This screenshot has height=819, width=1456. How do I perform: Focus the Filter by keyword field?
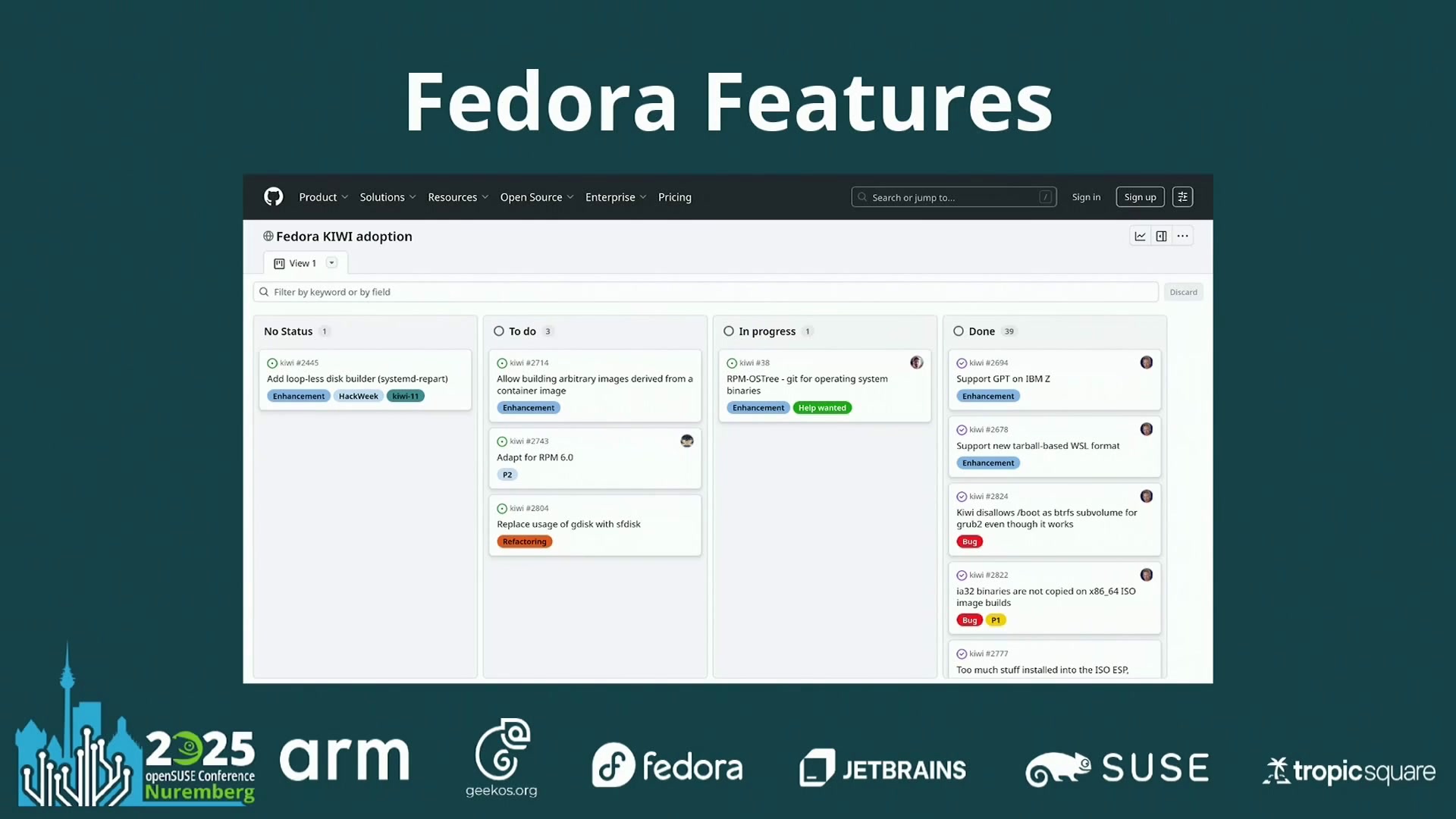pyautogui.click(x=705, y=292)
